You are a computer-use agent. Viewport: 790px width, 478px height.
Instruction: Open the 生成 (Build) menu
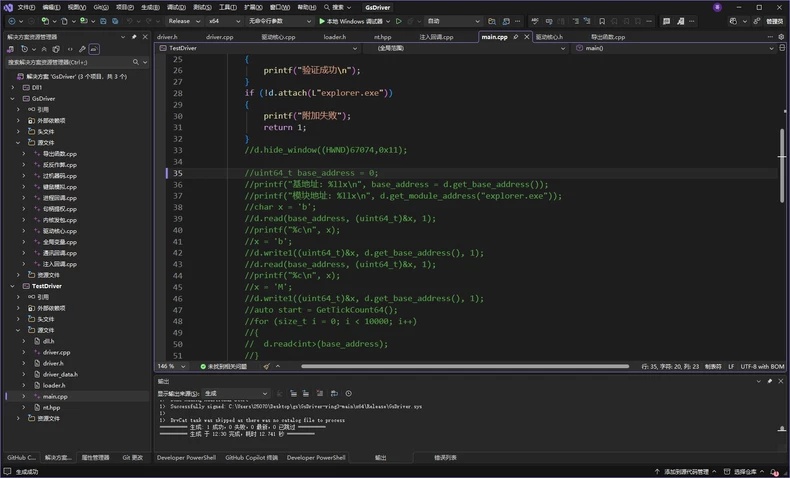tap(150, 7)
